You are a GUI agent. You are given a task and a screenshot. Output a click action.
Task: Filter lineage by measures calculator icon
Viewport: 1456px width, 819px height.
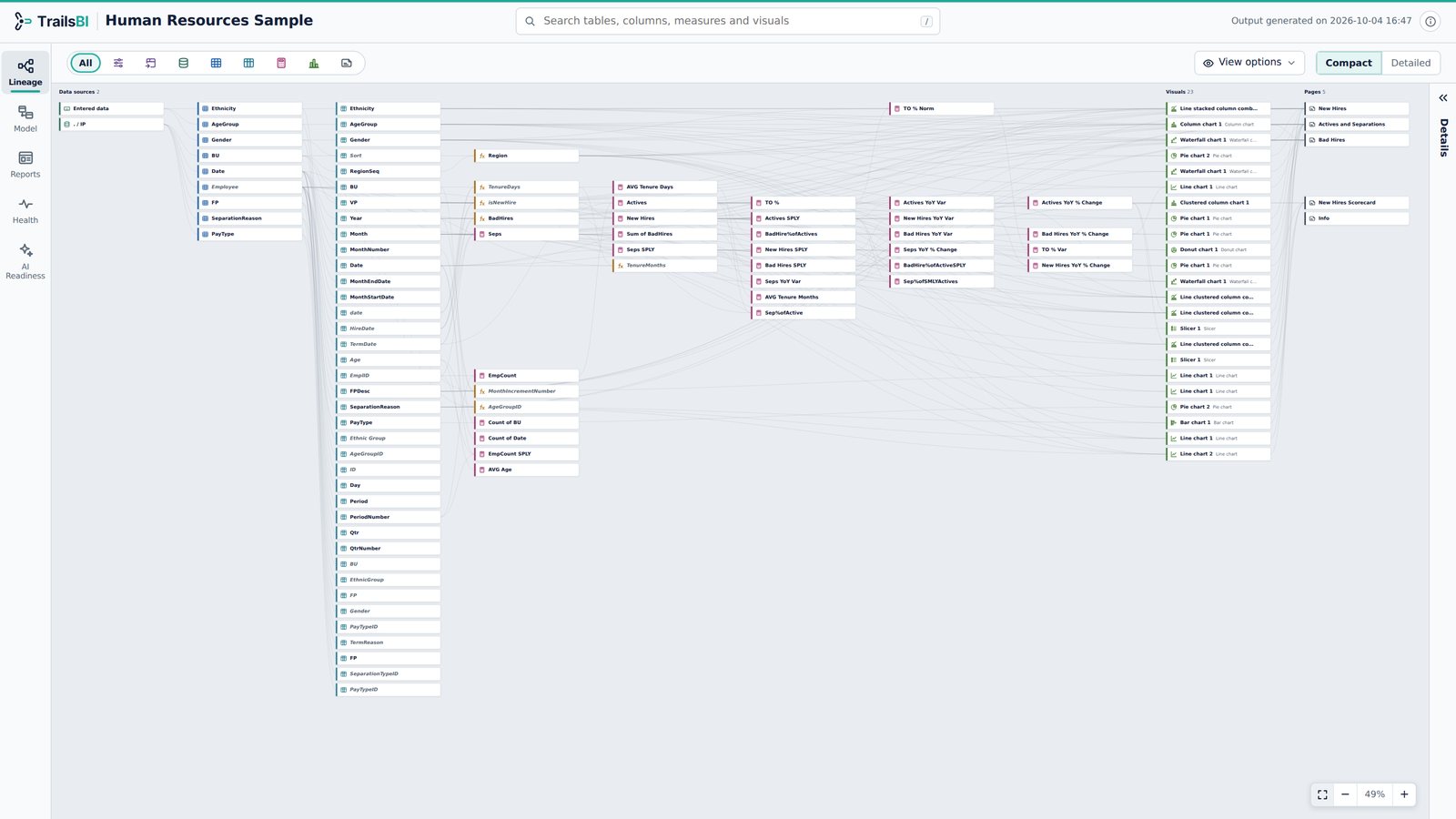pos(281,63)
